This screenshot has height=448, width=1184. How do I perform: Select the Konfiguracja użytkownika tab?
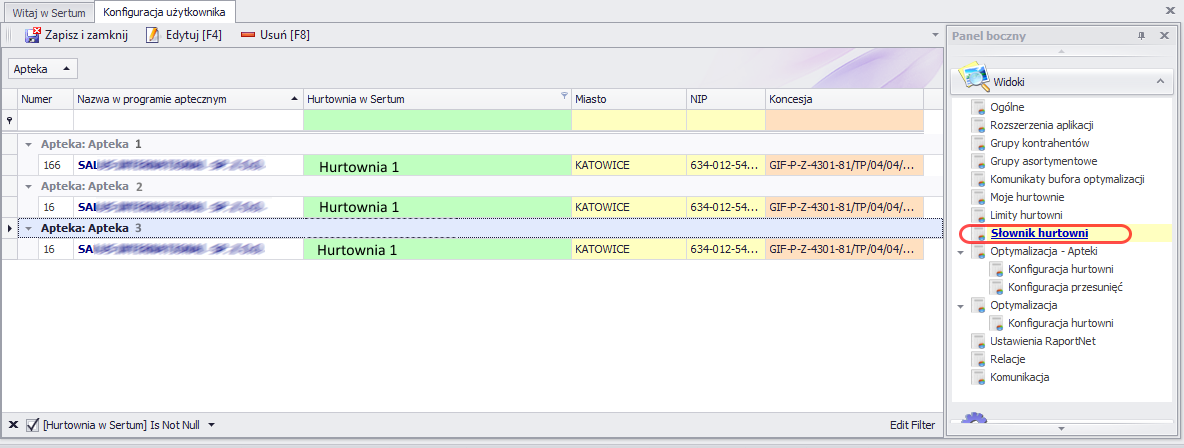pyautogui.click(x=166, y=13)
